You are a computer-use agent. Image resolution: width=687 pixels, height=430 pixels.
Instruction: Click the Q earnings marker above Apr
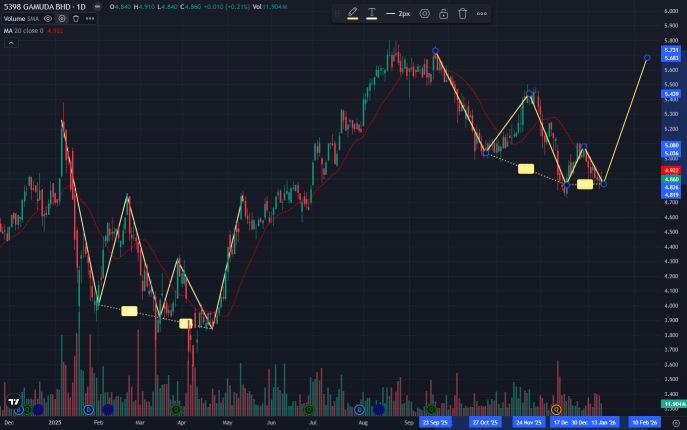[176, 410]
